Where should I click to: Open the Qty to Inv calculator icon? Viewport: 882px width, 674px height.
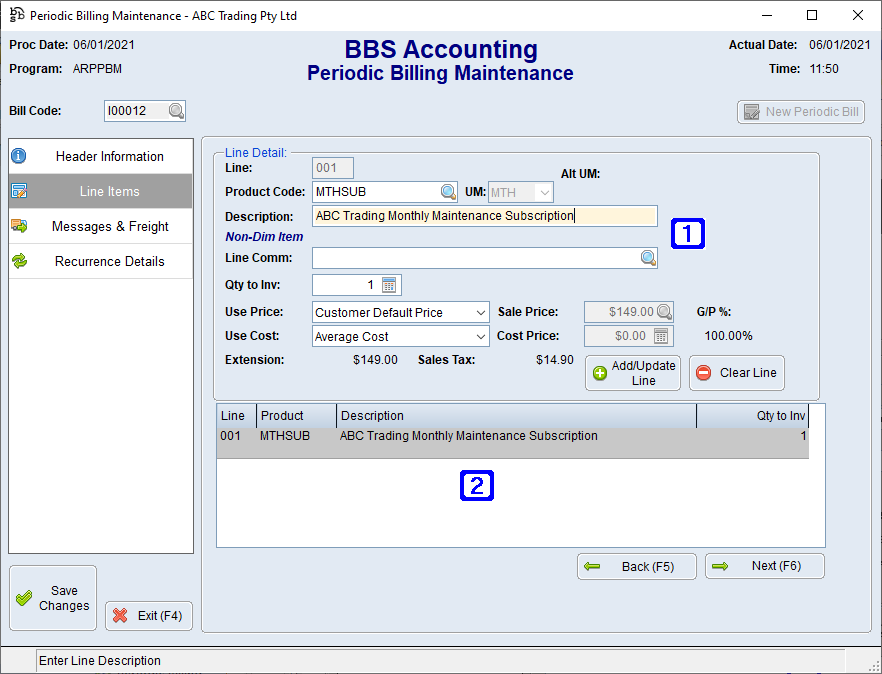tap(390, 284)
